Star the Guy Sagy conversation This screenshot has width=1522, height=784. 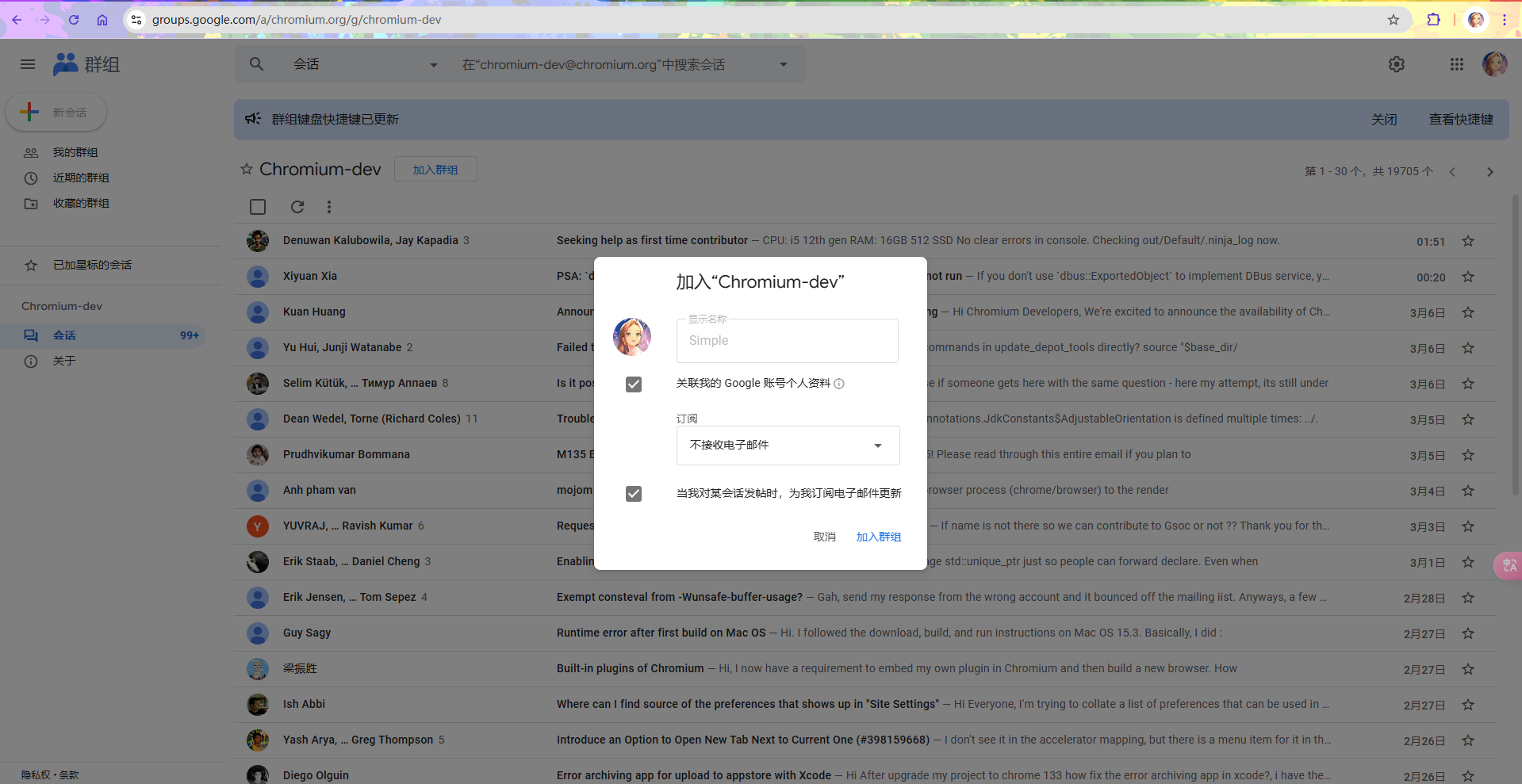point(1468,633)
